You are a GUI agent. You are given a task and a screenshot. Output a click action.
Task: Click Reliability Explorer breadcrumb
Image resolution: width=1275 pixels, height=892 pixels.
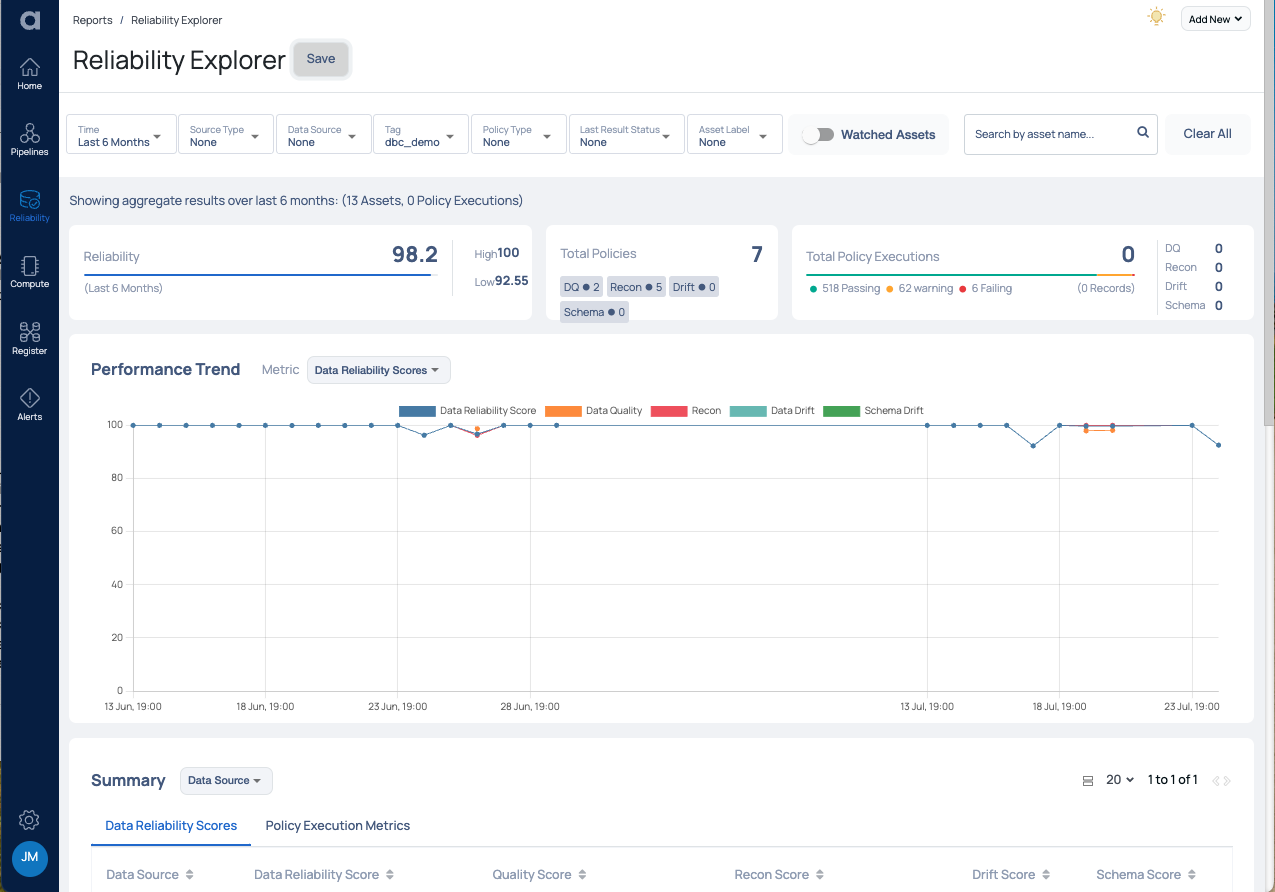click(x=177, y=20)
